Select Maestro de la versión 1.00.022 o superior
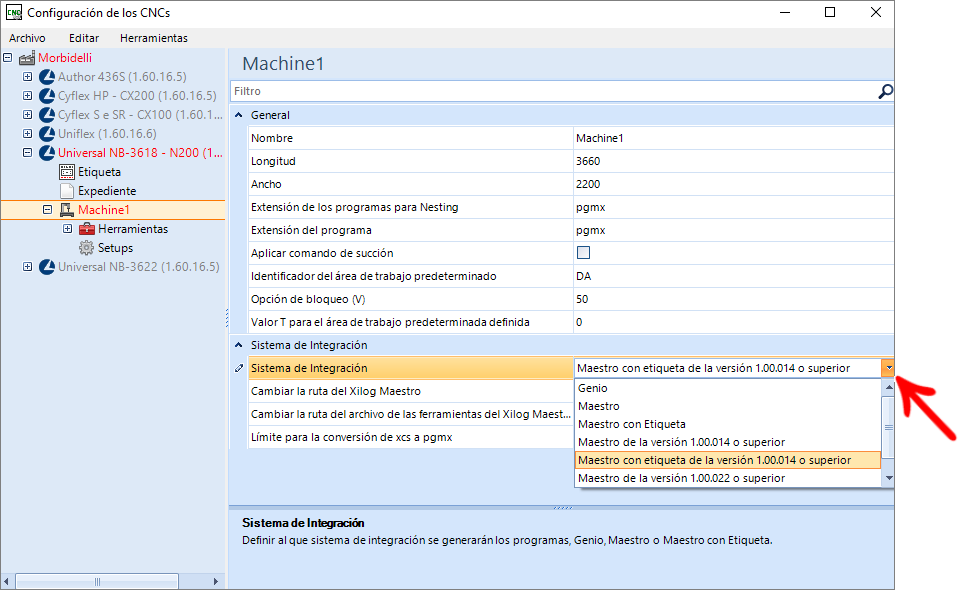The width and height of the screenshot is (961, 590). pos(728,478)
